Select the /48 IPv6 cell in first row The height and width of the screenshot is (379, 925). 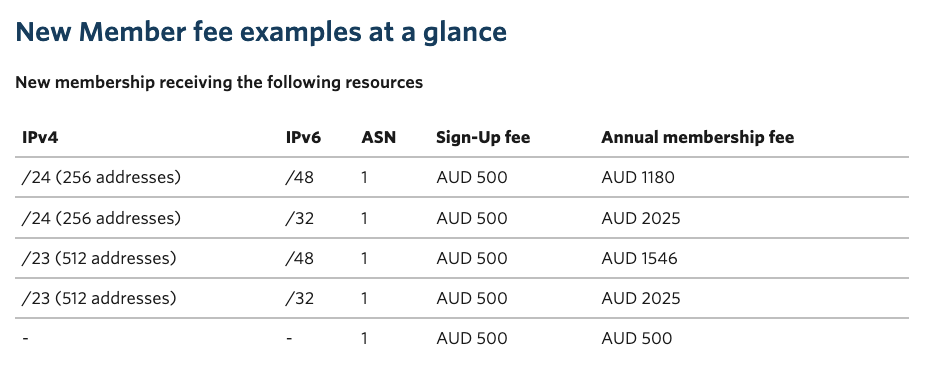(x=300, y=177)
